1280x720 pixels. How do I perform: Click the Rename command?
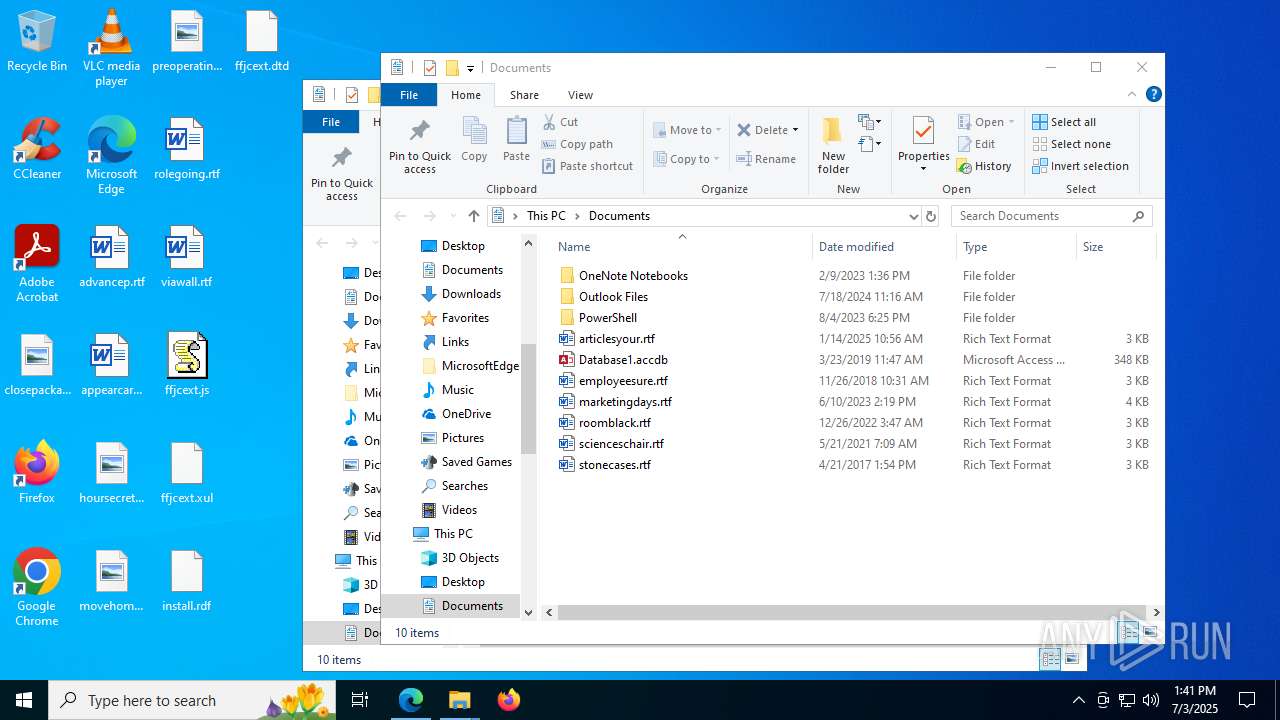[x=766, y=159]
